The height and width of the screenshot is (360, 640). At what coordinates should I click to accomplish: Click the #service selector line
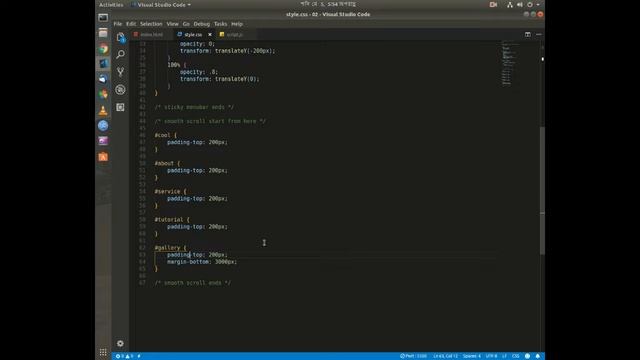pos(170,191)
